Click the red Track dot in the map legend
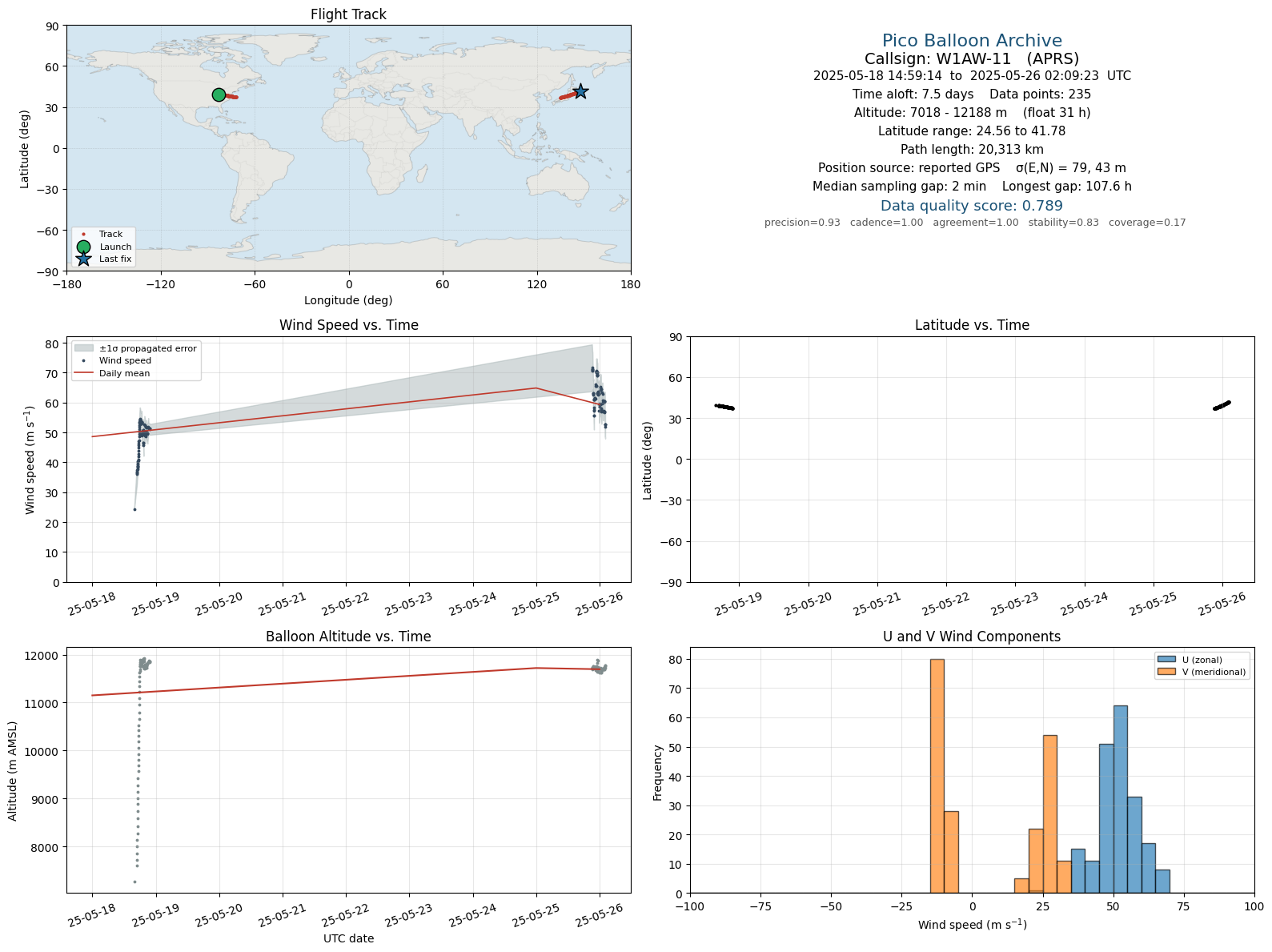The height and width of the screenshot is (952, 1272). (83, 234)
